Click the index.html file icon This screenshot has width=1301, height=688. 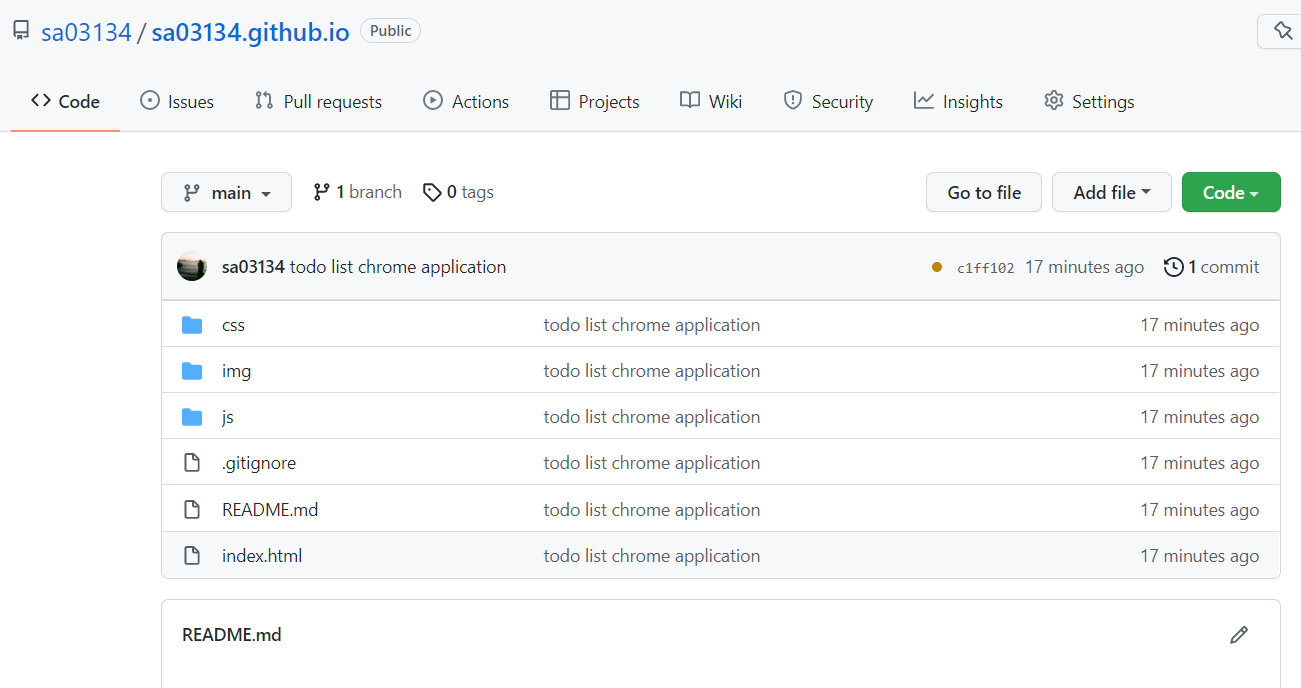point(192,556)
